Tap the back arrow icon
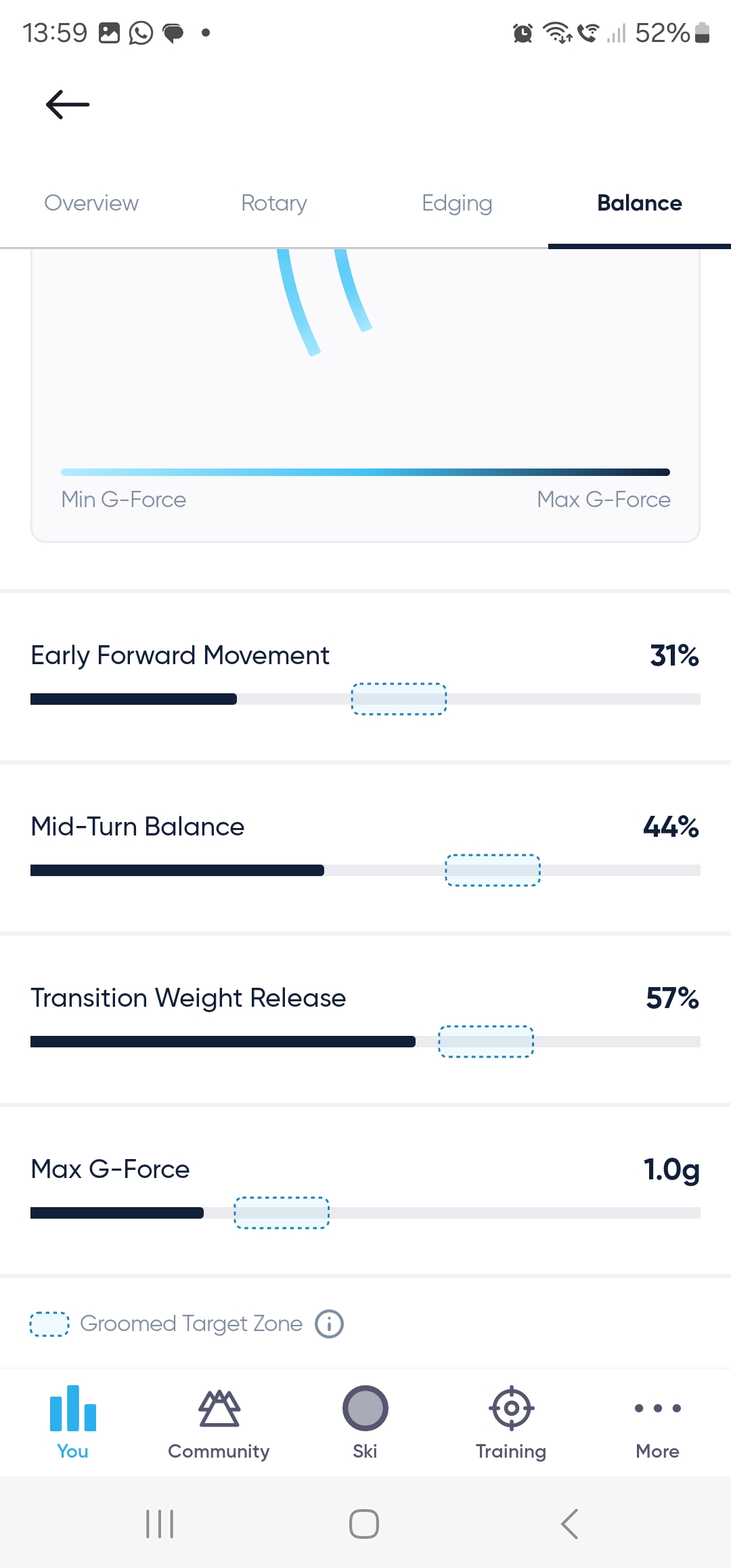This screenshot has height=1568, width=731. [x=68, y=105]
